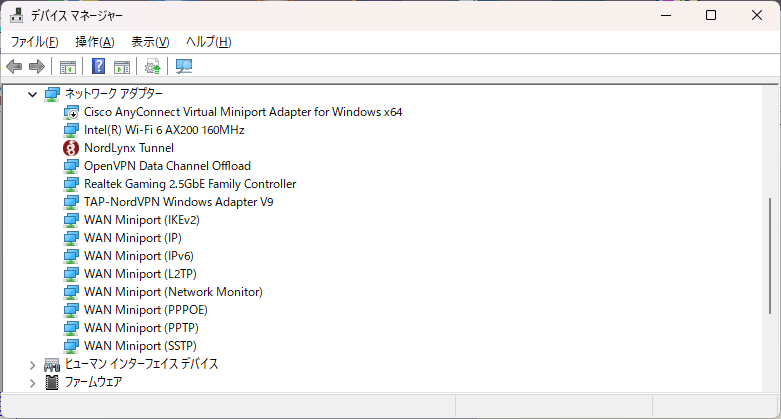Select Cisco AnyConnect Virtual Miniport Adapter
The width and height of the screenshot is (781, 419).
tap(242, 112)
